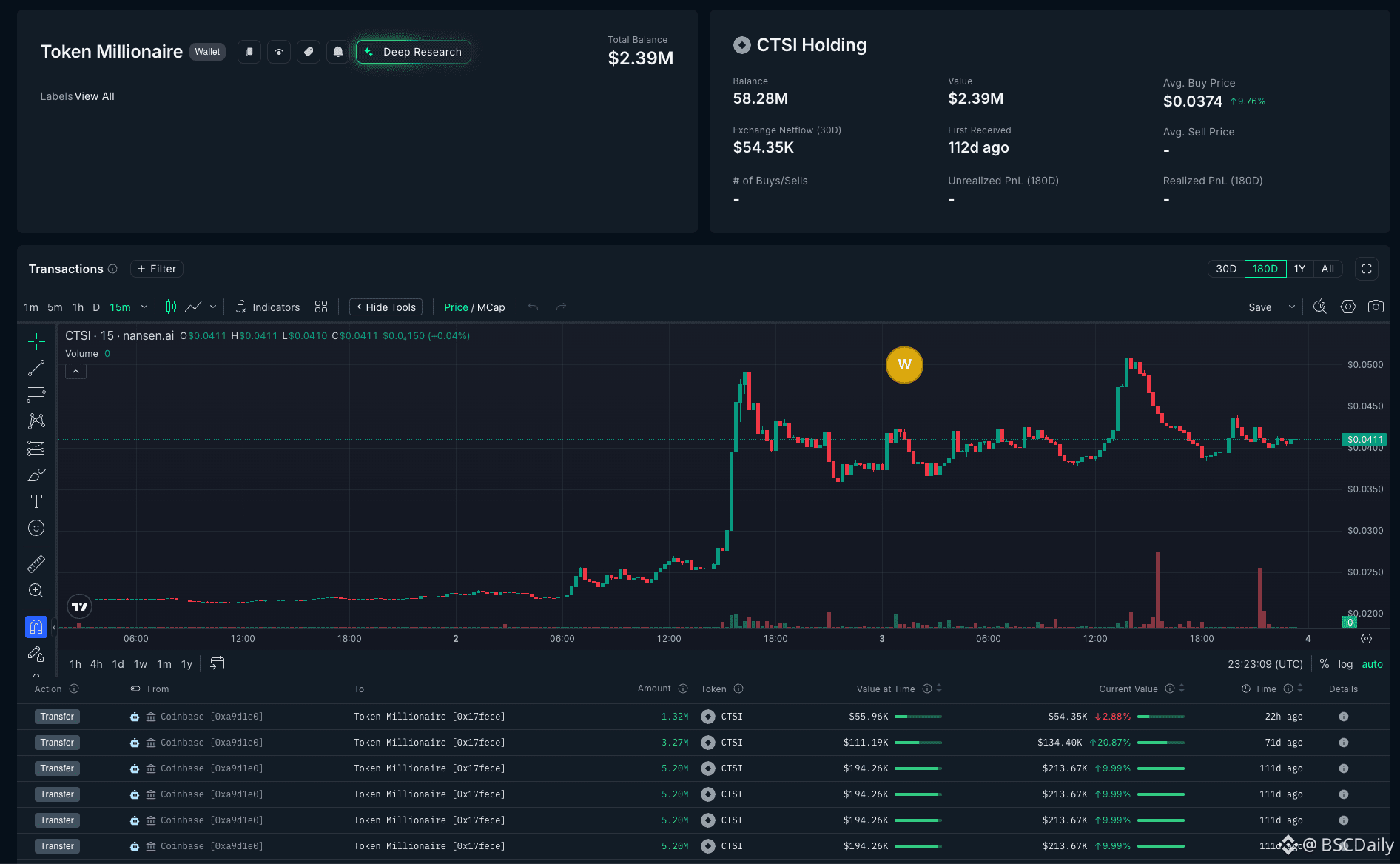The height and width of the screenshot is (864, 1400).
Task: Open the interval dropdown next to 15m
Action: click(x=144, y=307)
